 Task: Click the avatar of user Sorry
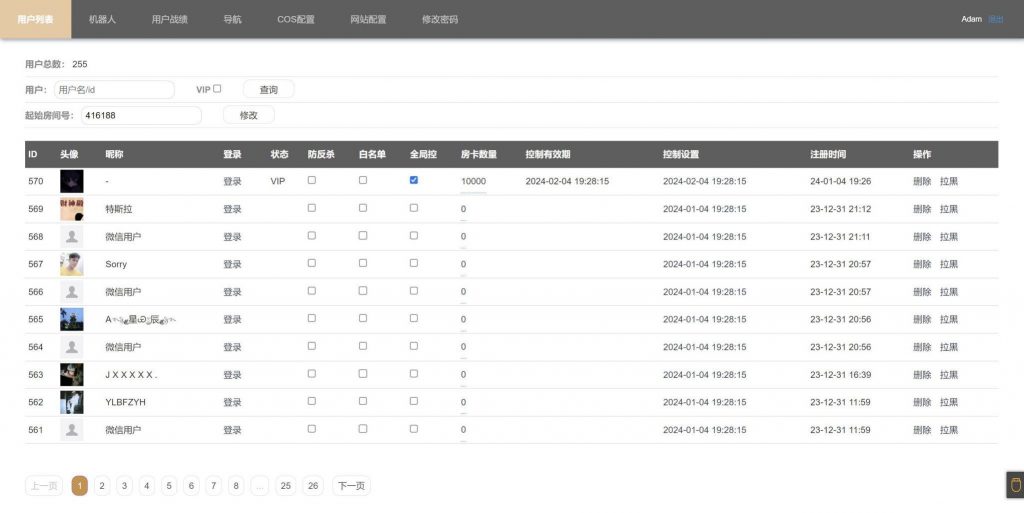pos(71,264)
